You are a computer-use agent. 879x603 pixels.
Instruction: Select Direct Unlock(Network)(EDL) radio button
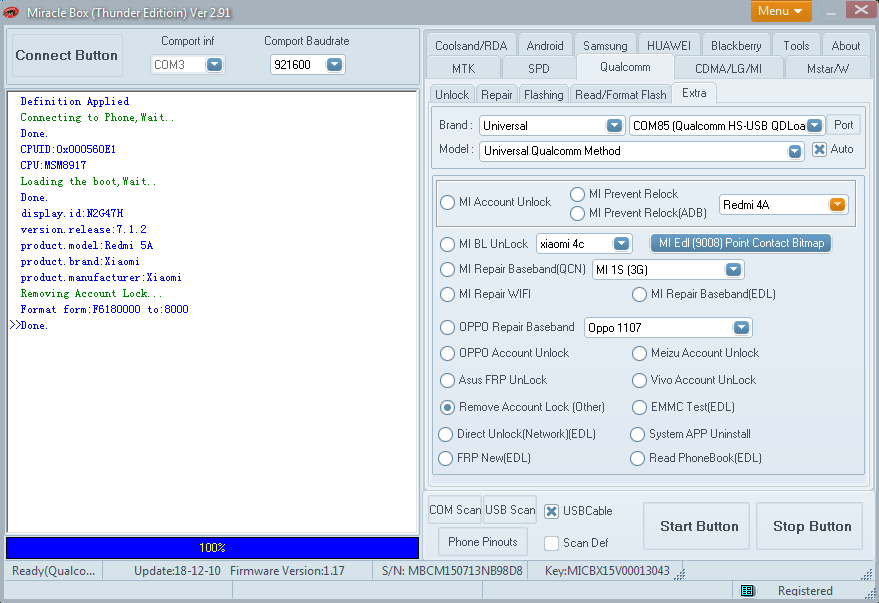(446, 434)
